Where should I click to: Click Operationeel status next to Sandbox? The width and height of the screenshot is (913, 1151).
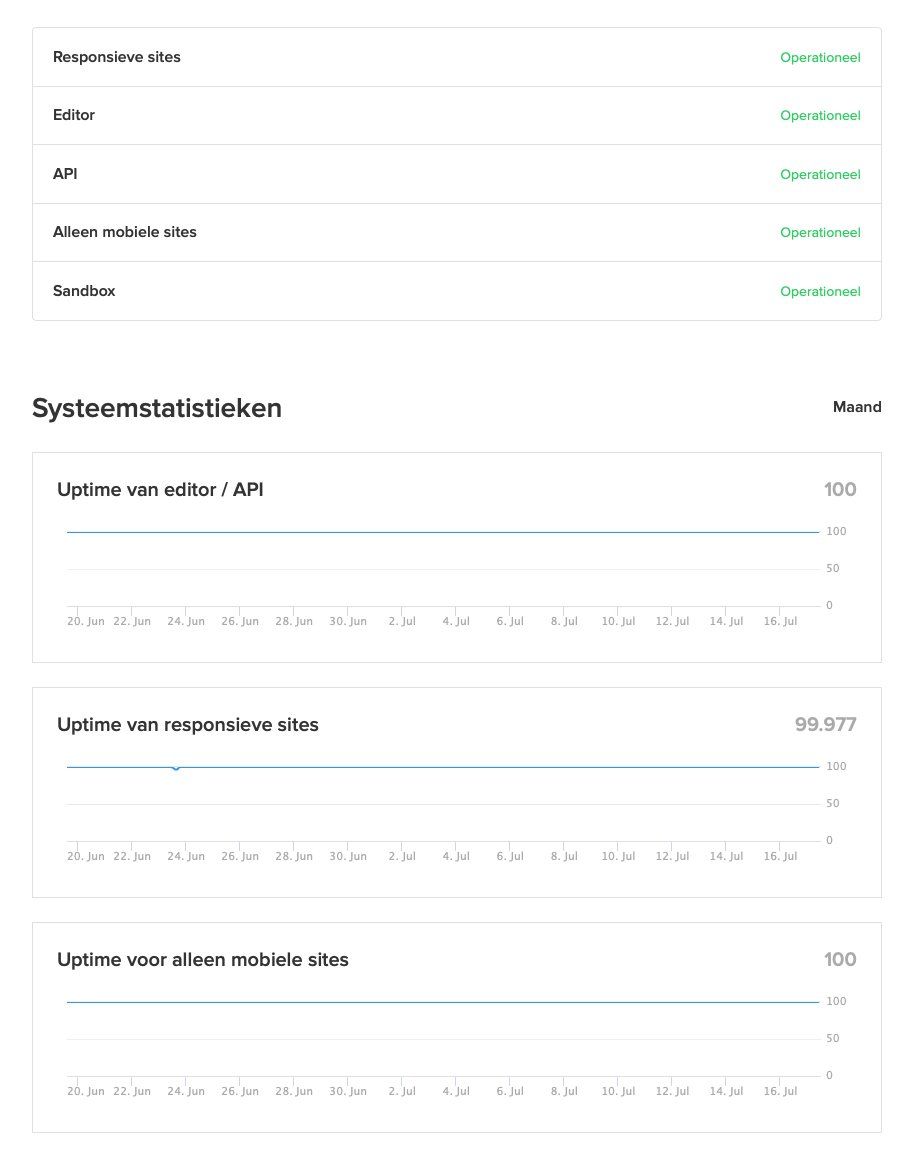coord(820,291)
